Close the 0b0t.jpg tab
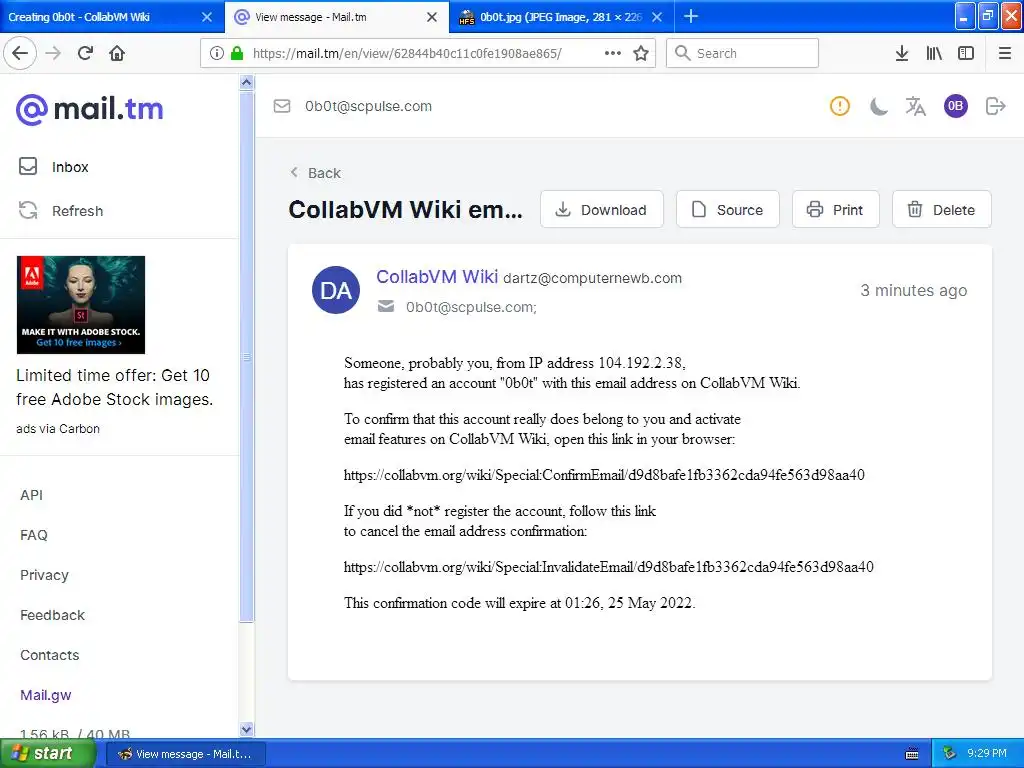This screenshot has width=1024, height=768. [657, 17]
